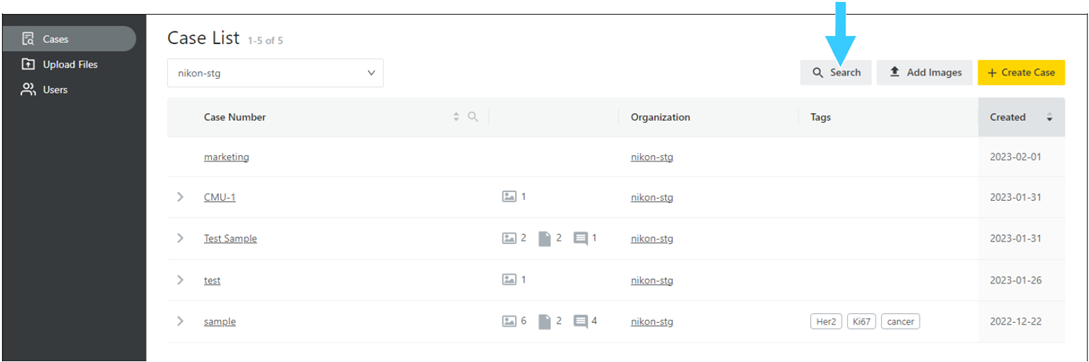1089x362 pixels.
Task: Click the image count icon for CMU-1
Action: click(509, 197)
